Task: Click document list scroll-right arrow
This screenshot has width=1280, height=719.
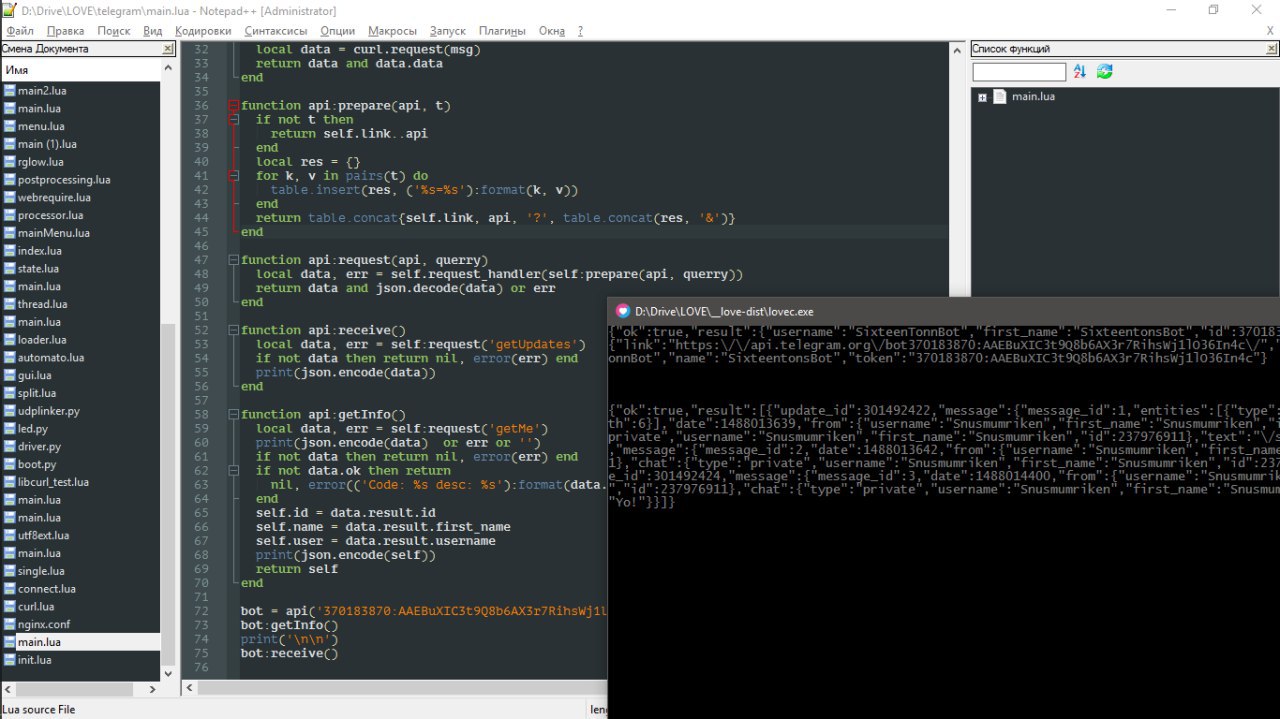Action: (152, 689)
